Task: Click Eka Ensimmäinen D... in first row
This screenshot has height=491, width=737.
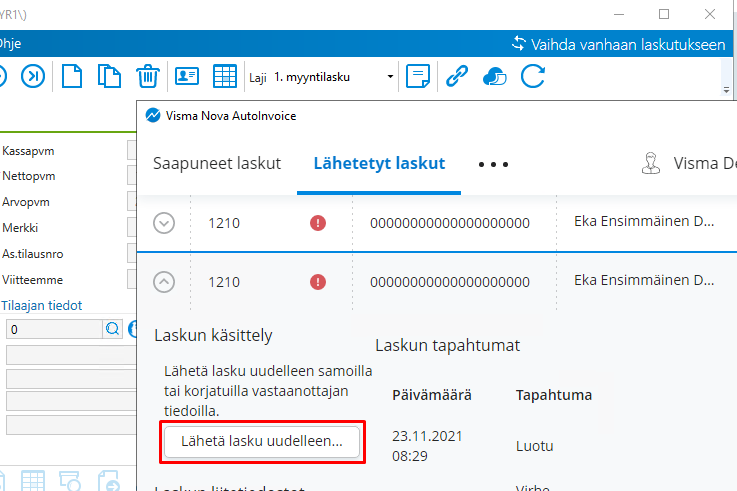Action: pos(644,221)
